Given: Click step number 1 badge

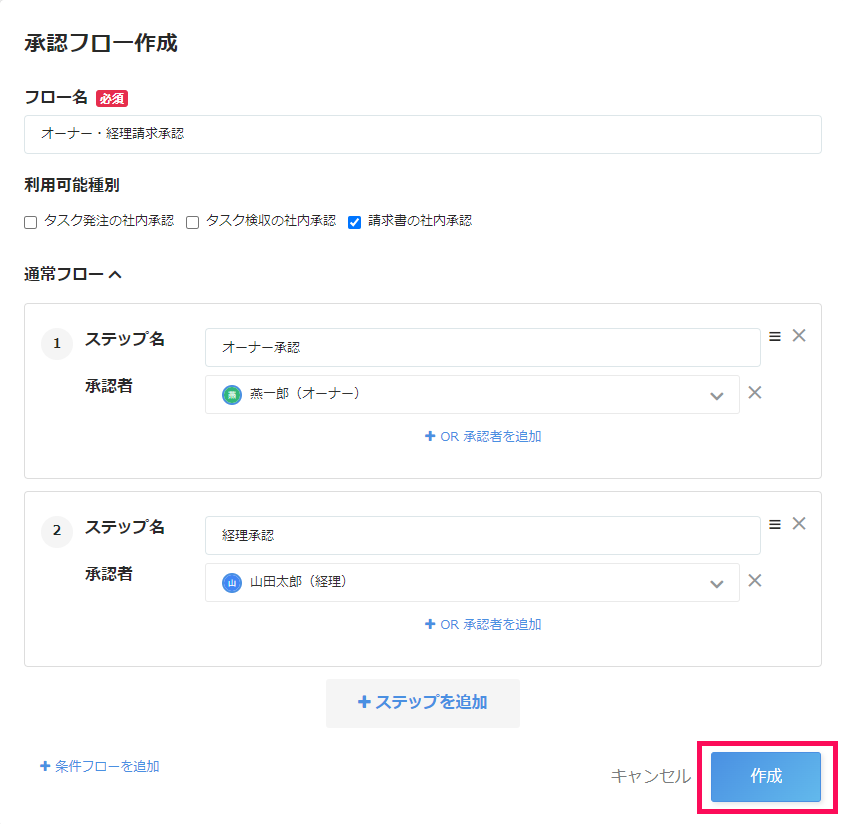Looking at the screenshot, I should click(x=57, y=343).
